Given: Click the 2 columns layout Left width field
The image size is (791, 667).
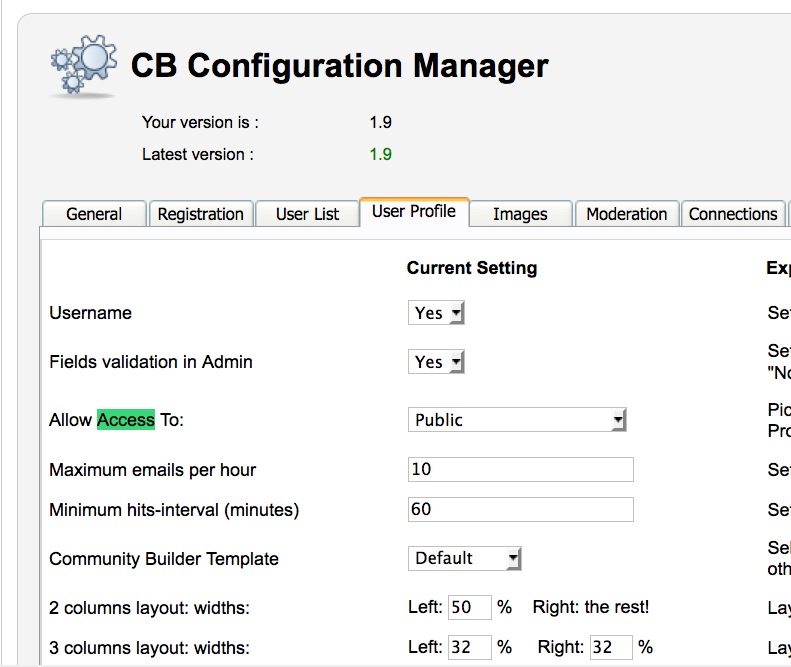Looking at the screenshot, I should (x=470, y=607).
